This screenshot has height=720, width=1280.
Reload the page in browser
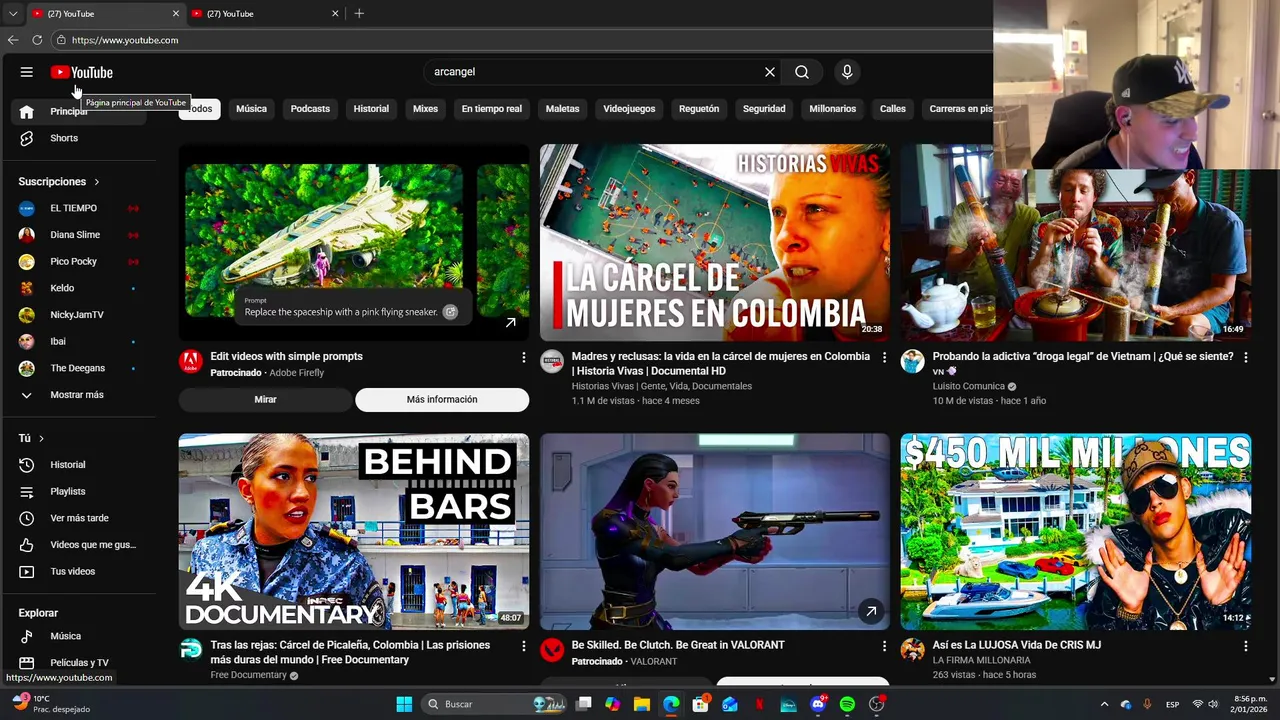tap(37, 40)
